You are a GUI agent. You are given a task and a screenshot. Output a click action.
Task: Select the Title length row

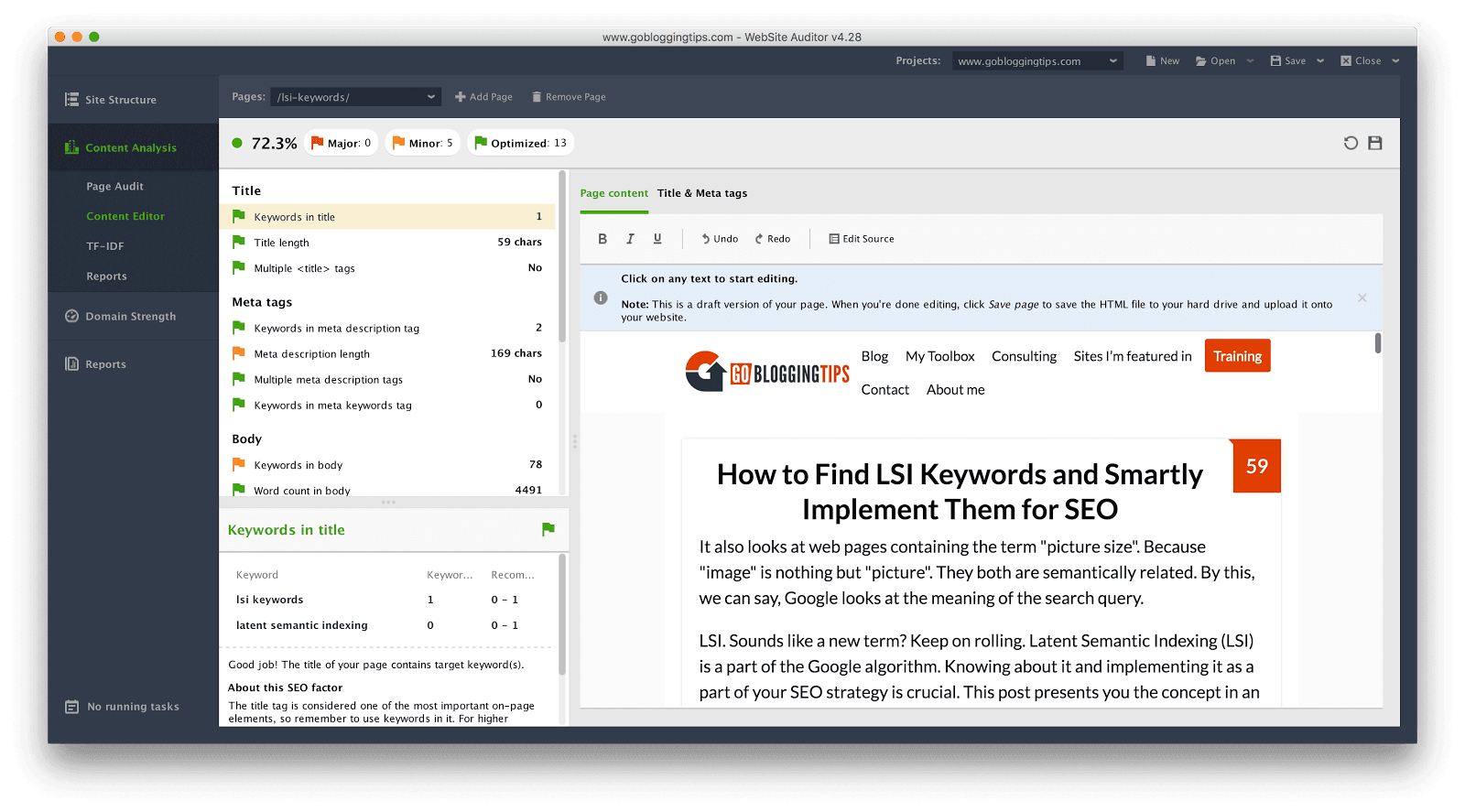pyautogui.click(x=387, y=243)
